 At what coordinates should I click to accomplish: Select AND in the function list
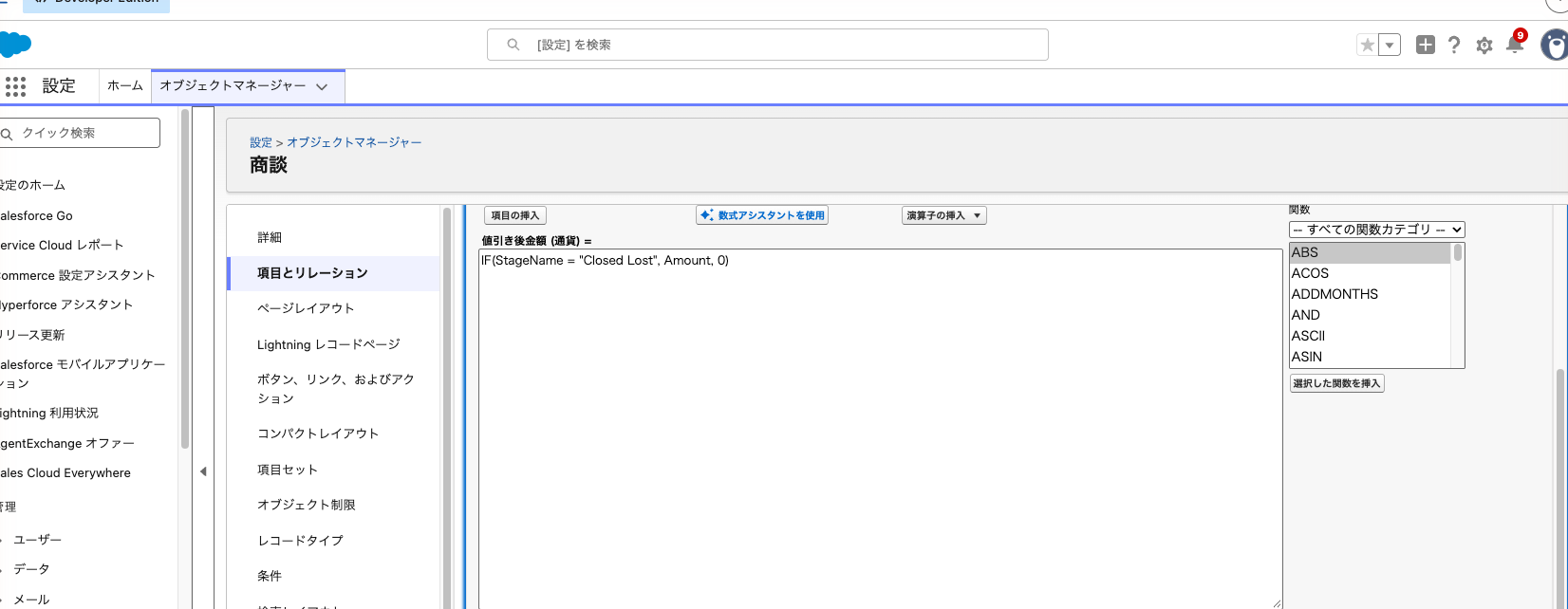coord(1370,315)
